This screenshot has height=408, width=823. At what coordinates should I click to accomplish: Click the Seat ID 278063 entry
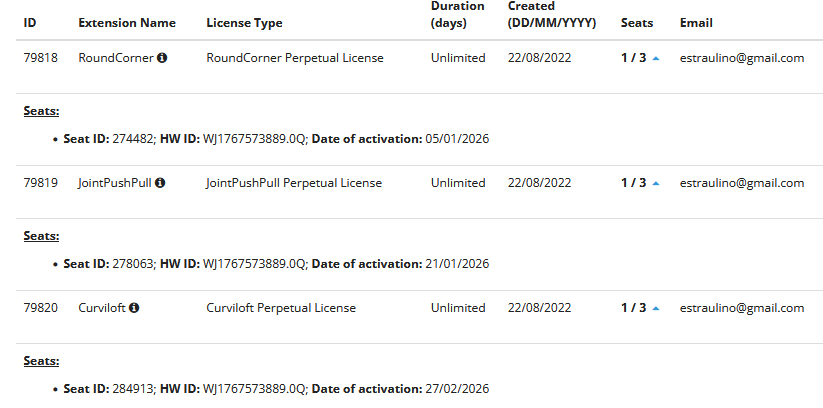click(106, 264)
